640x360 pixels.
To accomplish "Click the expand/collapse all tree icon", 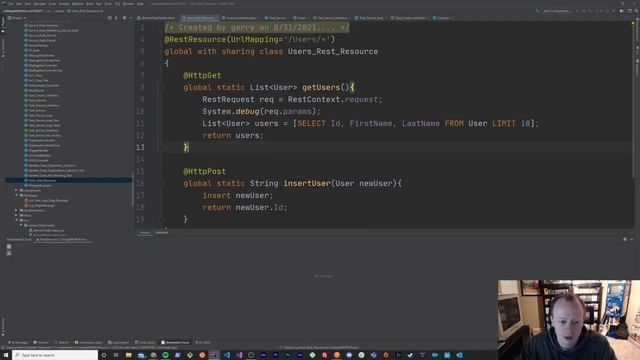I will [116, 18].
